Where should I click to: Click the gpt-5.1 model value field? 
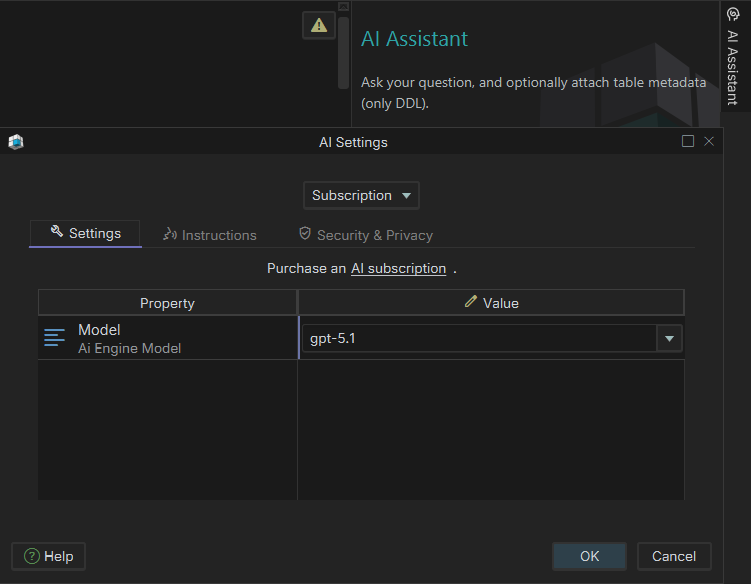(479, 338)
